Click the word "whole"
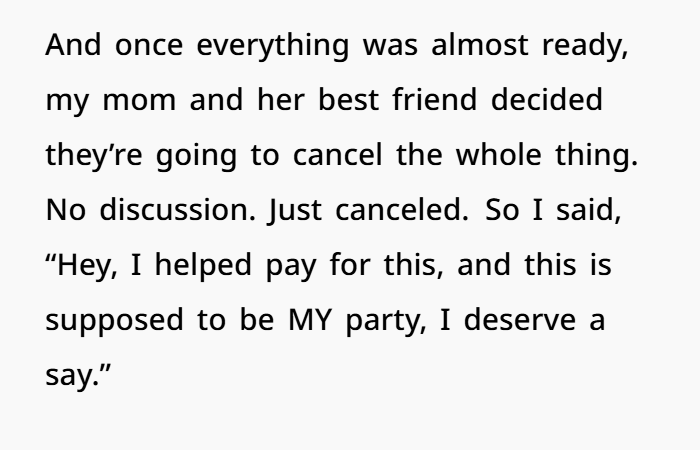 [503, 157]
